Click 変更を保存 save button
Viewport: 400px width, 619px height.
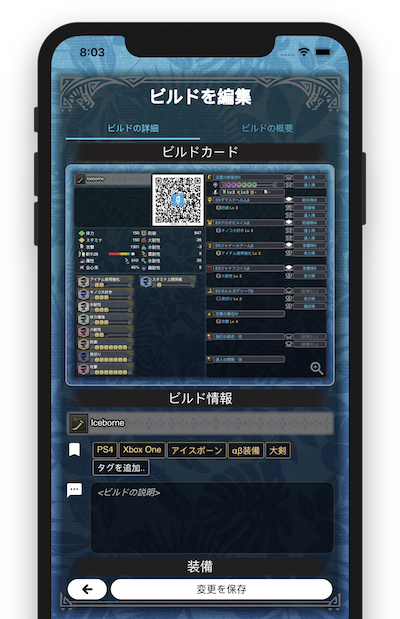coord(222,589)
